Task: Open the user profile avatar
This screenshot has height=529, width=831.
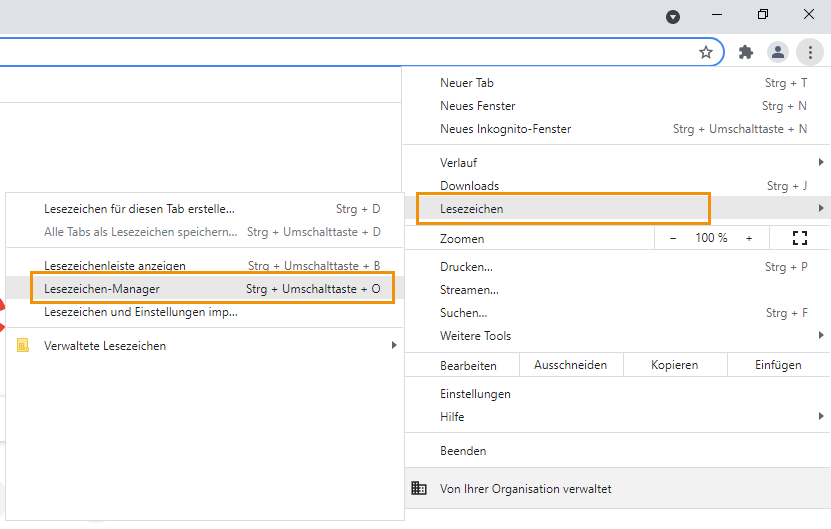Action: tap(777, 52)
